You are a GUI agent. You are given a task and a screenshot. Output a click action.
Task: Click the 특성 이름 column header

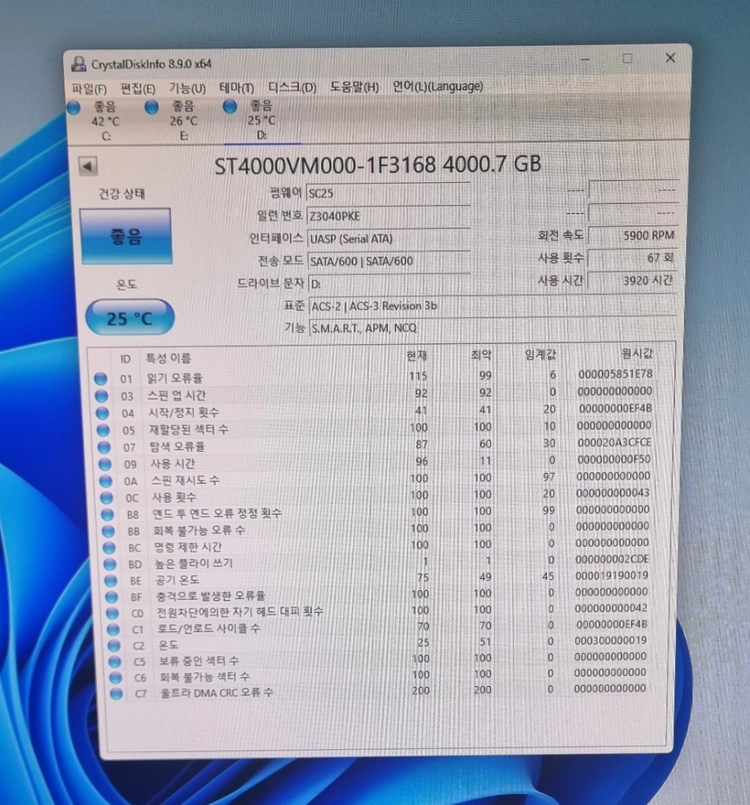pyautogui.click(x=168, y=358)
